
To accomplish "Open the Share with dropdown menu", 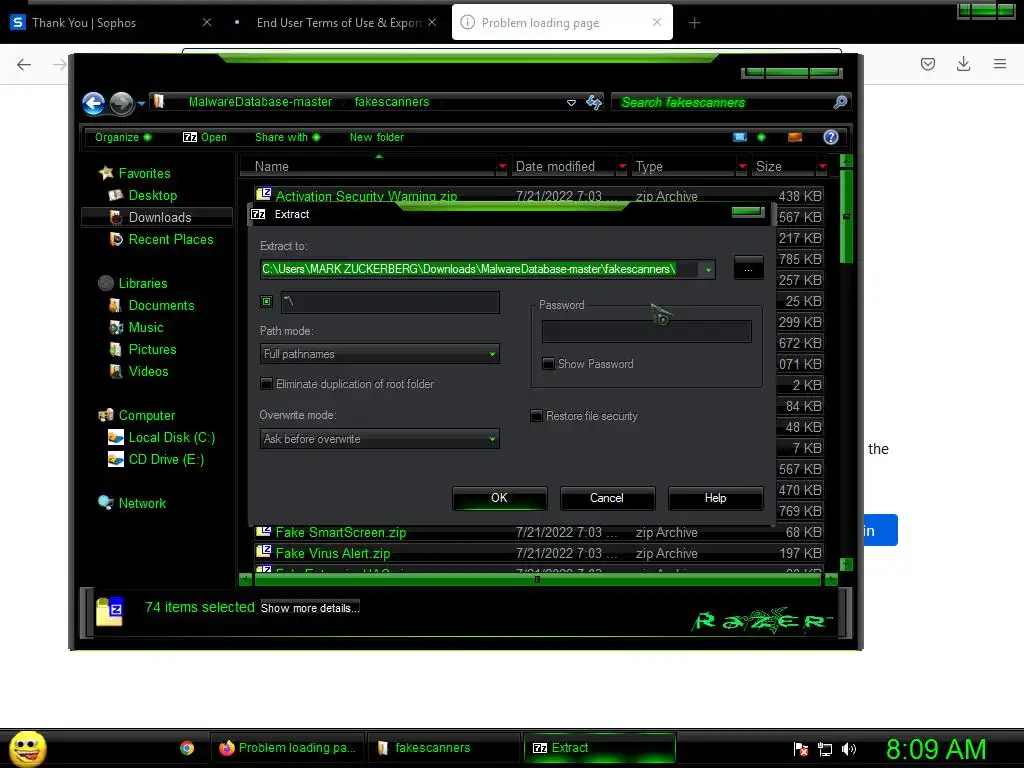I will tap(287, 137).
